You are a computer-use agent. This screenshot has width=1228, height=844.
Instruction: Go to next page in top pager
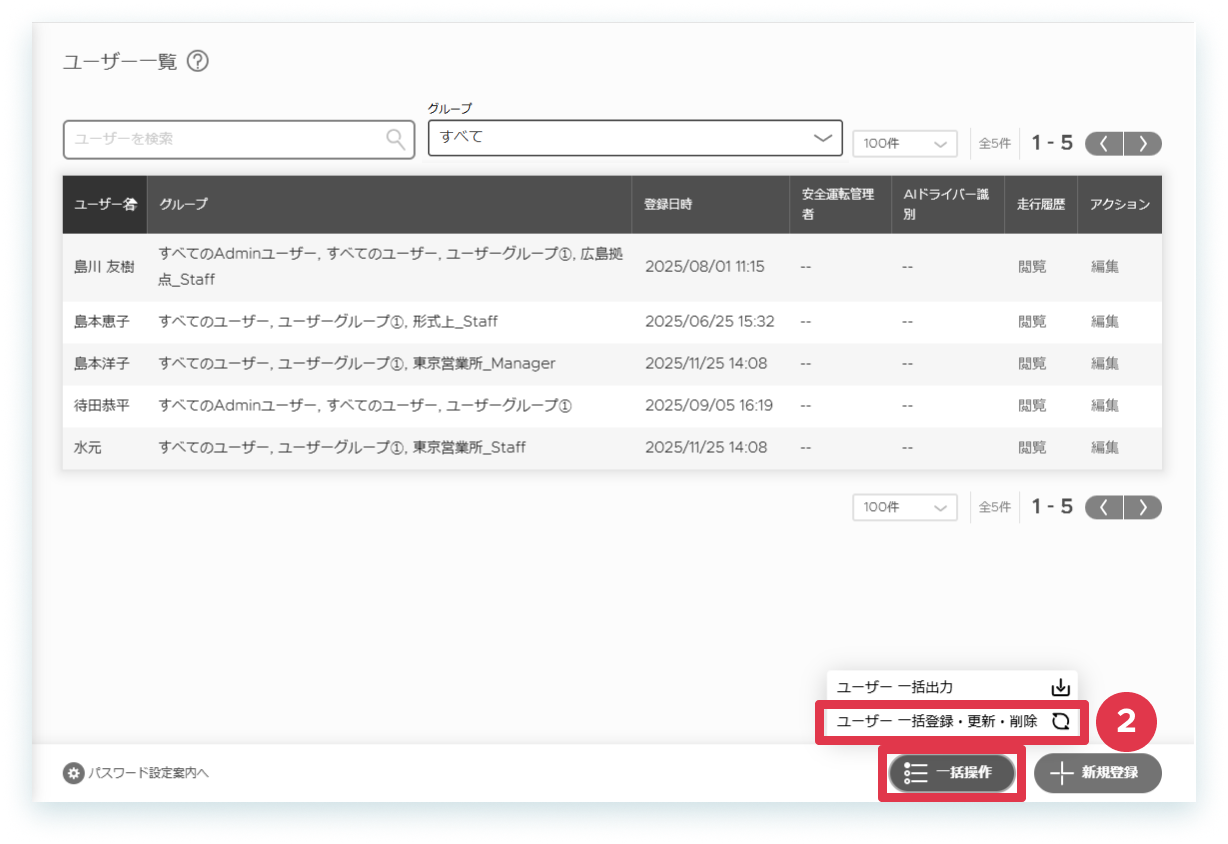pos(1143,143)
